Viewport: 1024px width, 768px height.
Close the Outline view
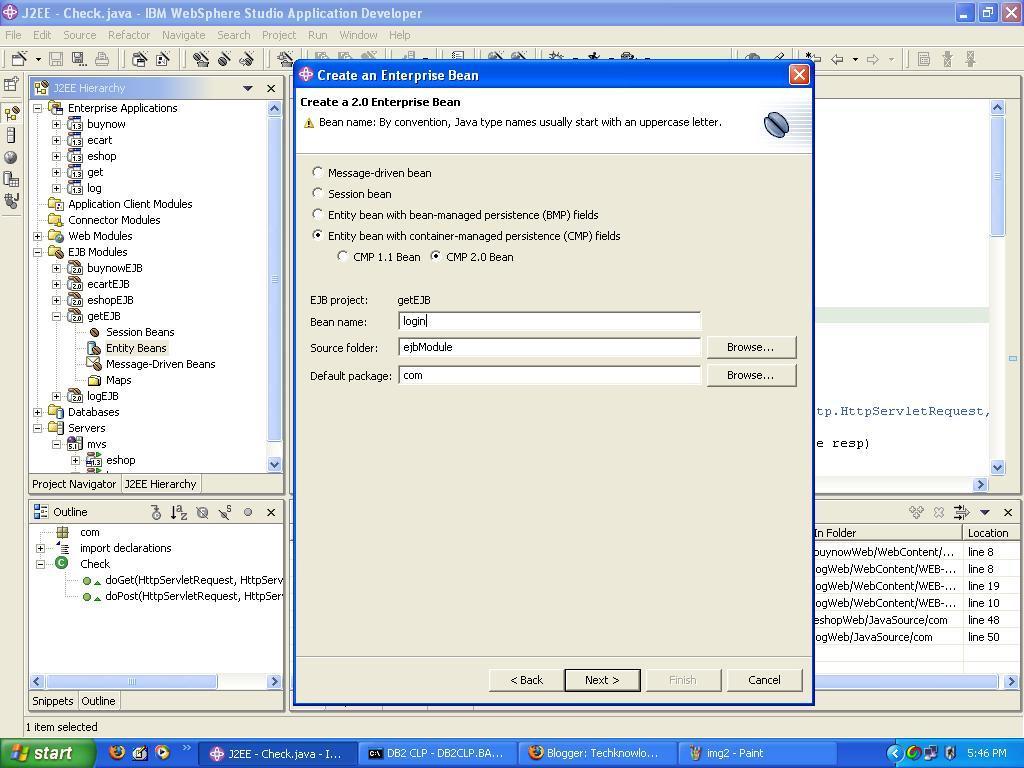click(271, 513)
